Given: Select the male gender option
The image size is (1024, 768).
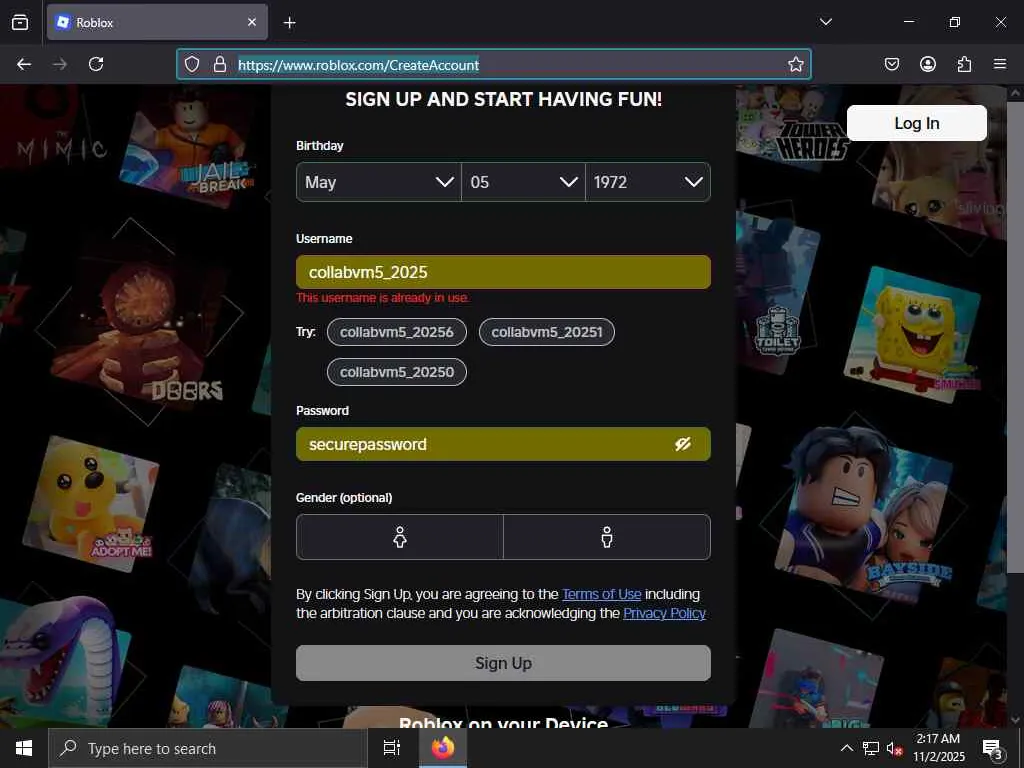Looking at the screenshot, I should 607,537.
